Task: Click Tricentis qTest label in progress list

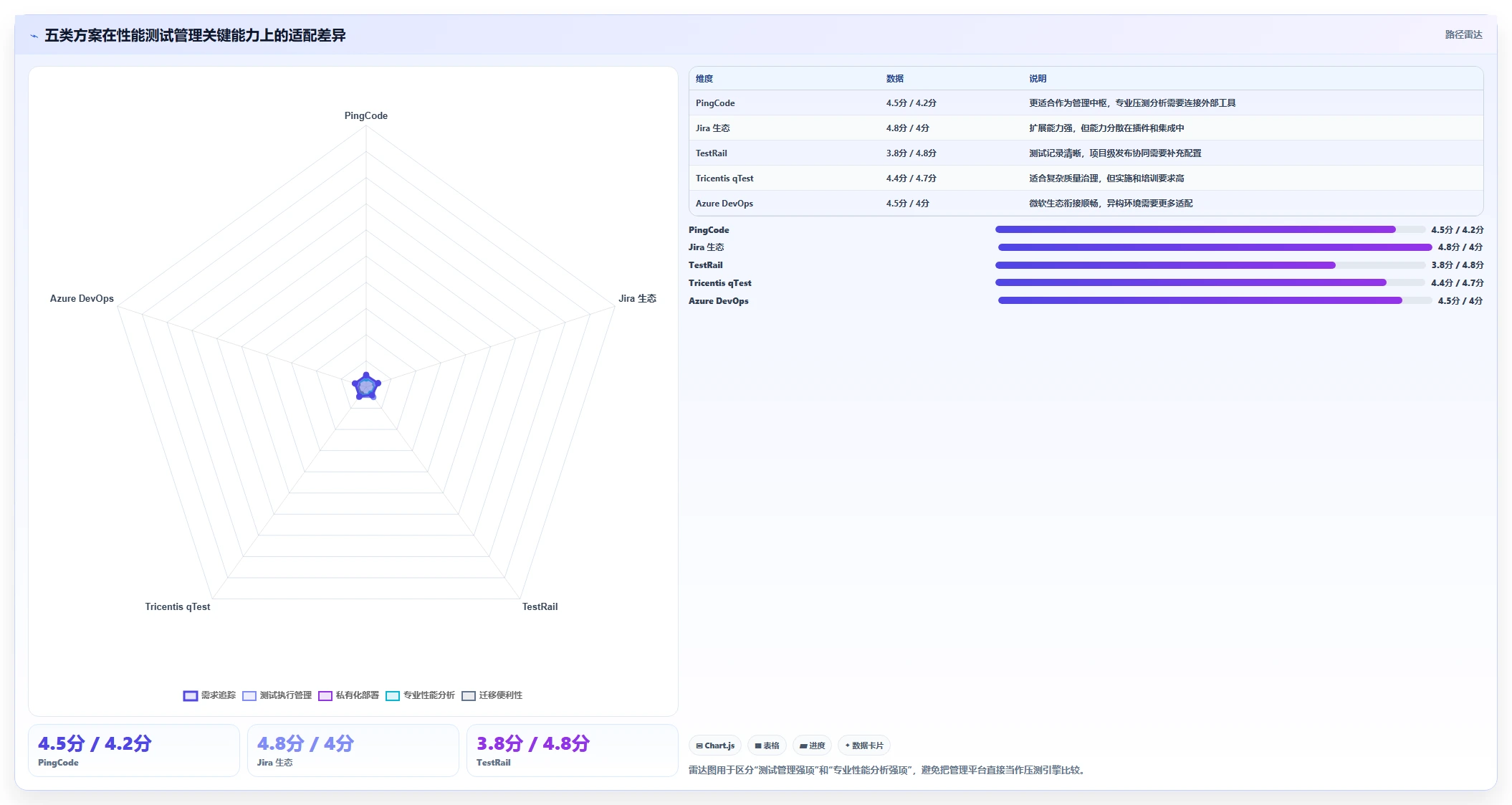Action: coord(720,283)
